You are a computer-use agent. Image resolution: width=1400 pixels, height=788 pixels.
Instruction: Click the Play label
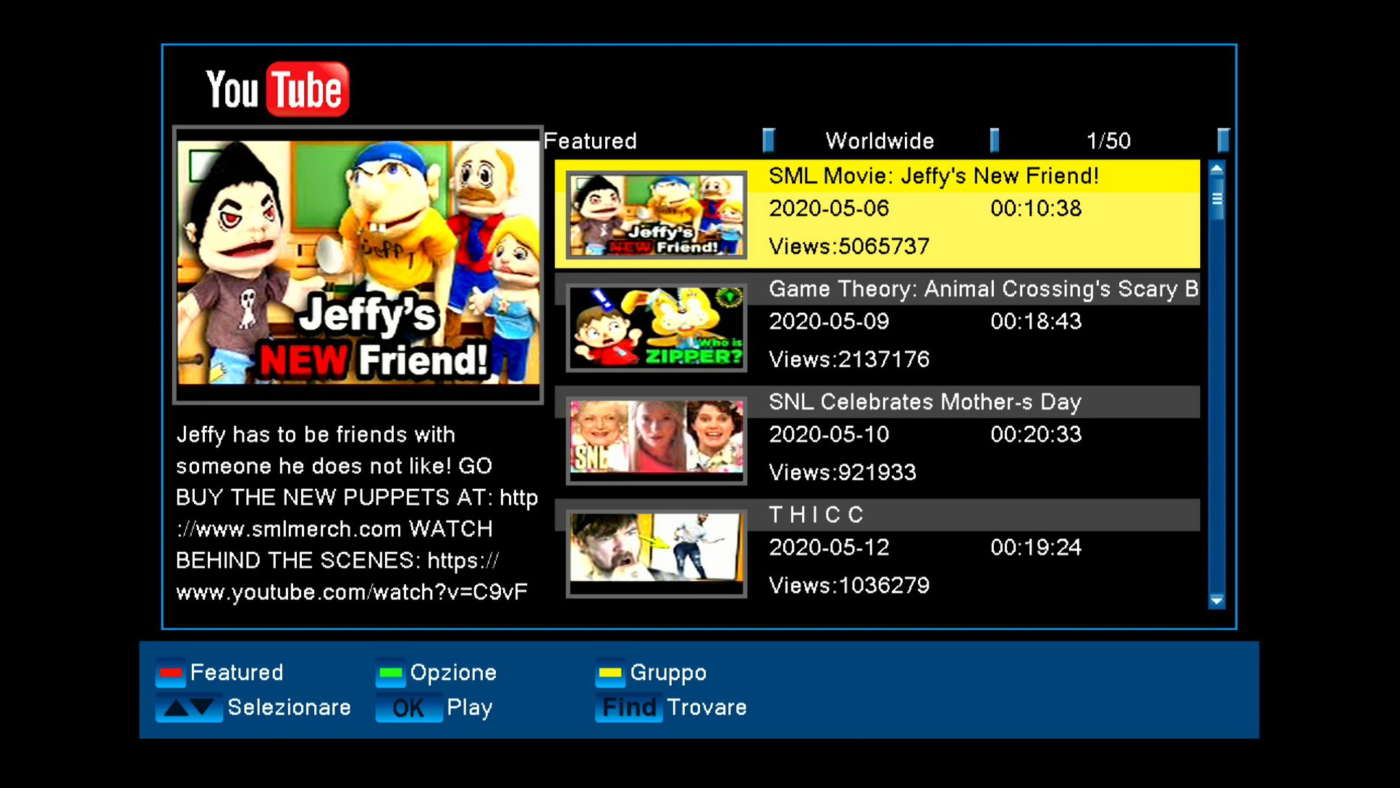click(470, 708)
